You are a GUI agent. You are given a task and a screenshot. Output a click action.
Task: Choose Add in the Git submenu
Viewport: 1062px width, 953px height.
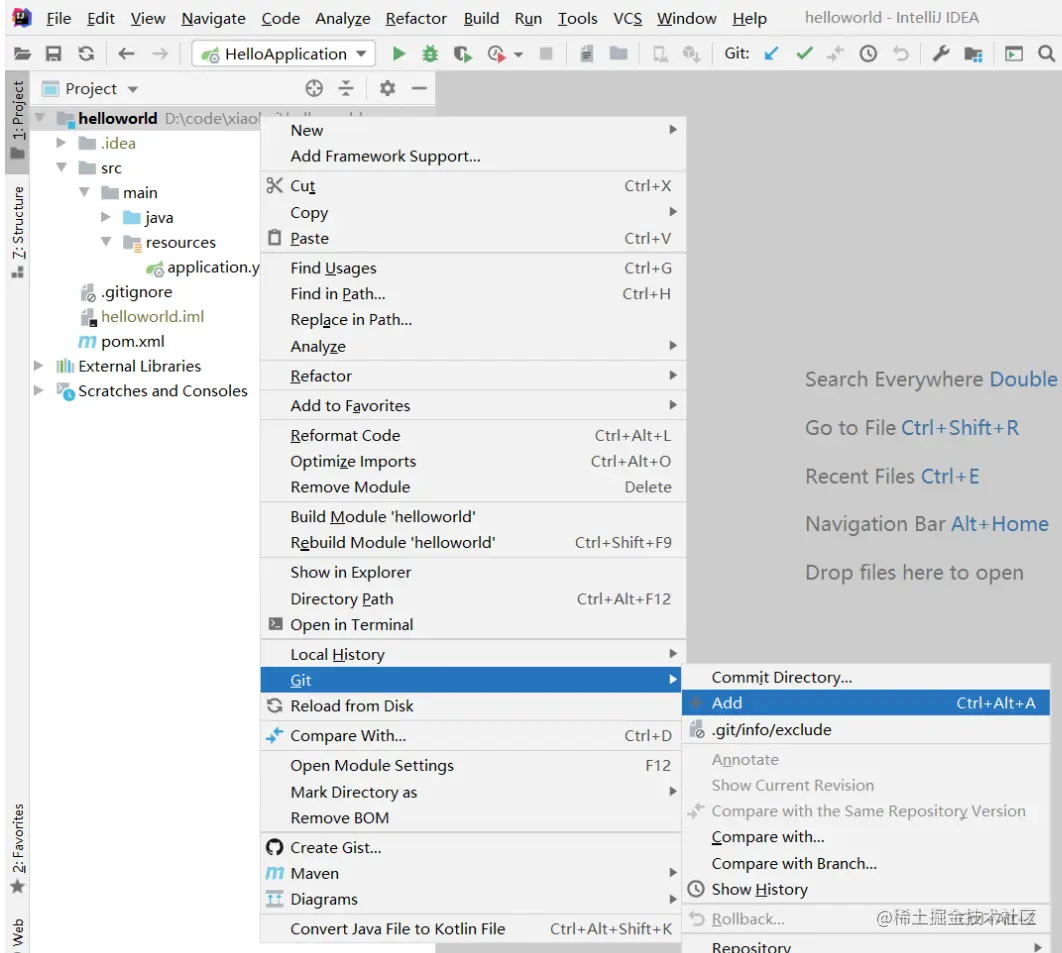click(x=866, y=703)
